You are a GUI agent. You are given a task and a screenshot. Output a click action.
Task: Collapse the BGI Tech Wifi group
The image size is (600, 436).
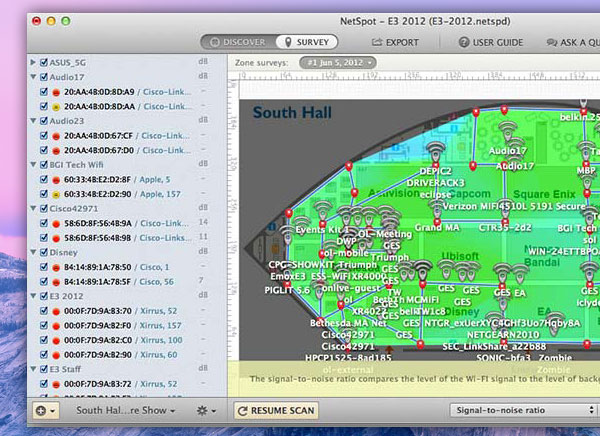tap(33, 164)
